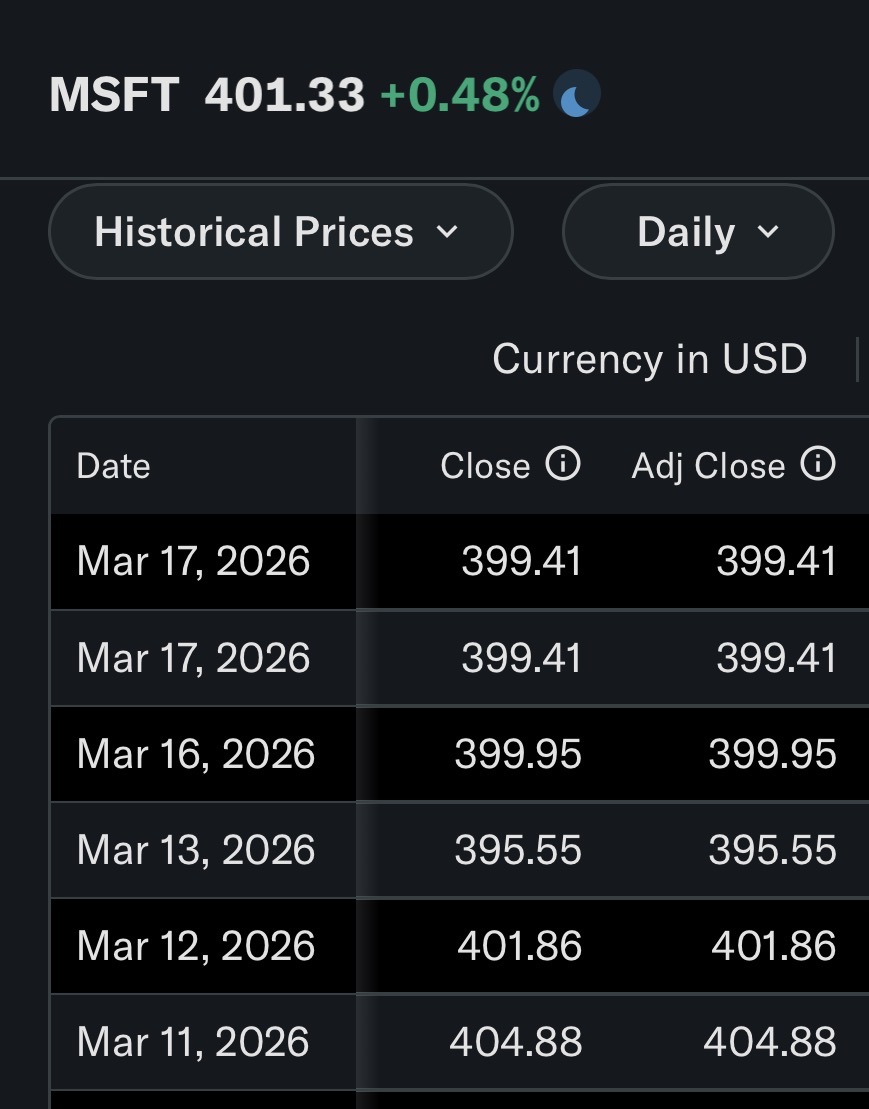Screen dimensions: 869x1109
Task: Select the Mar 13, 2026 date cell
Action: point(196,850)
